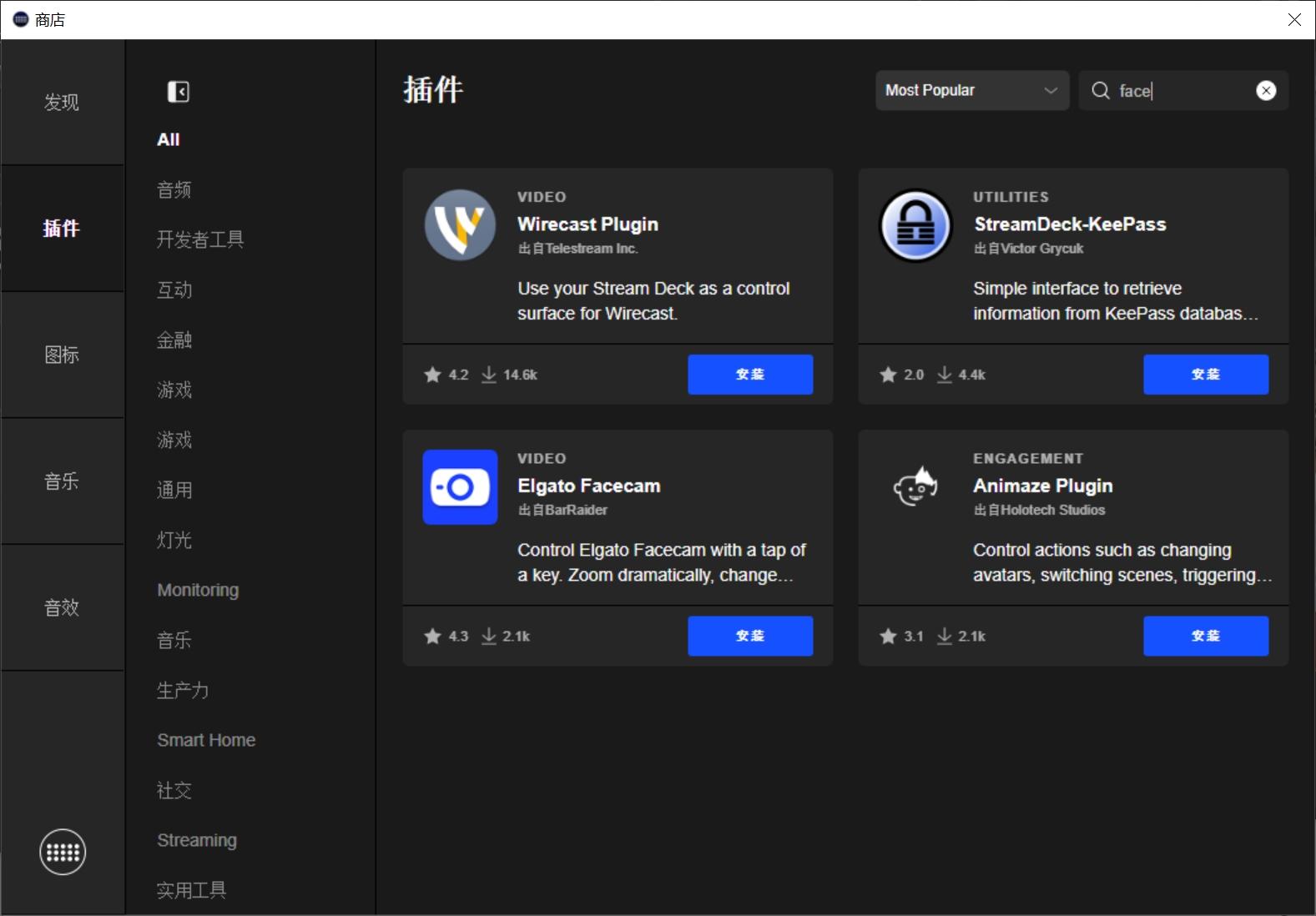
Task: Click the Wirecast download count icon
Action: point(489,375)
